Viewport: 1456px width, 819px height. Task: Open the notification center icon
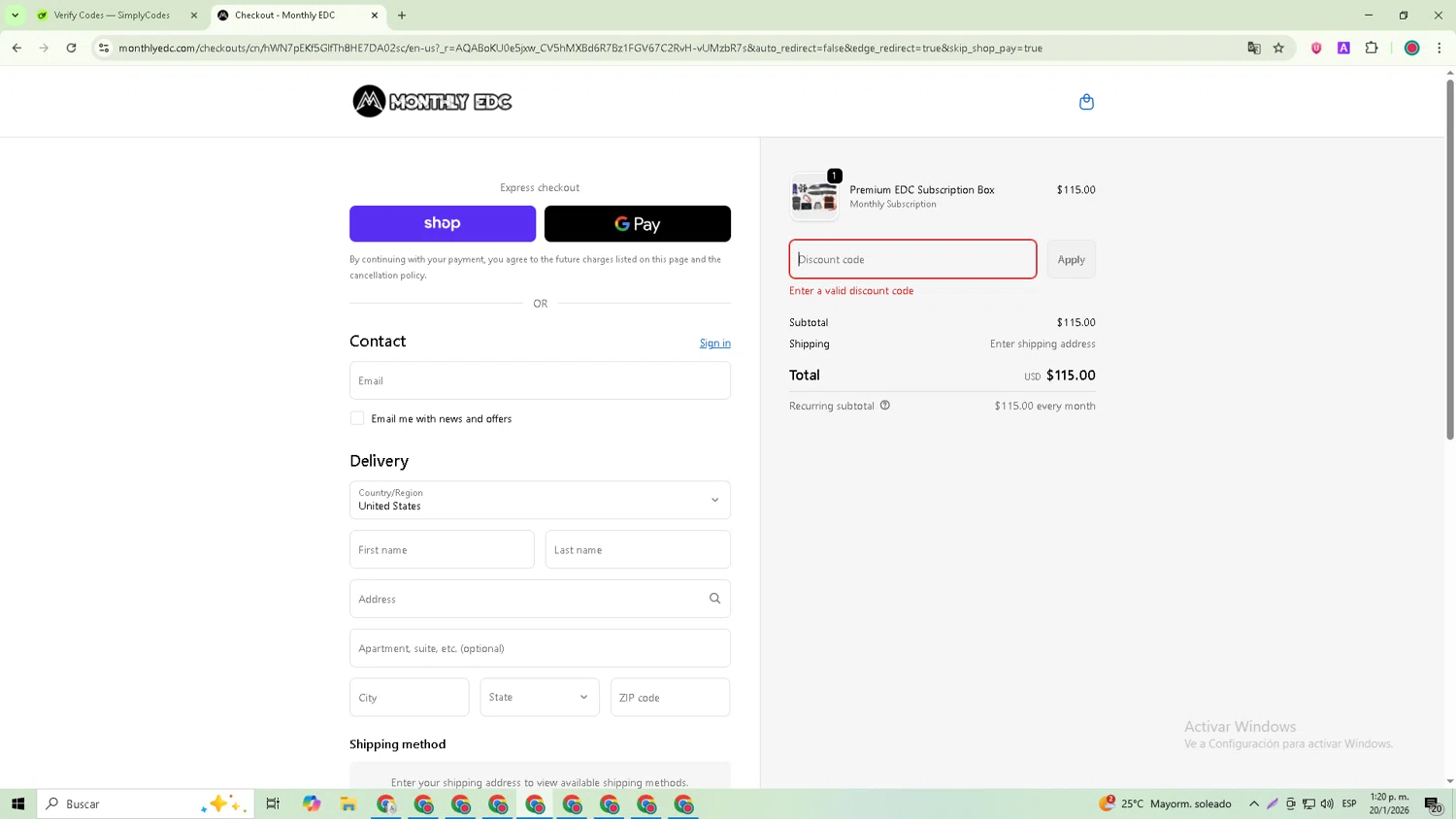coord(1433,804)
